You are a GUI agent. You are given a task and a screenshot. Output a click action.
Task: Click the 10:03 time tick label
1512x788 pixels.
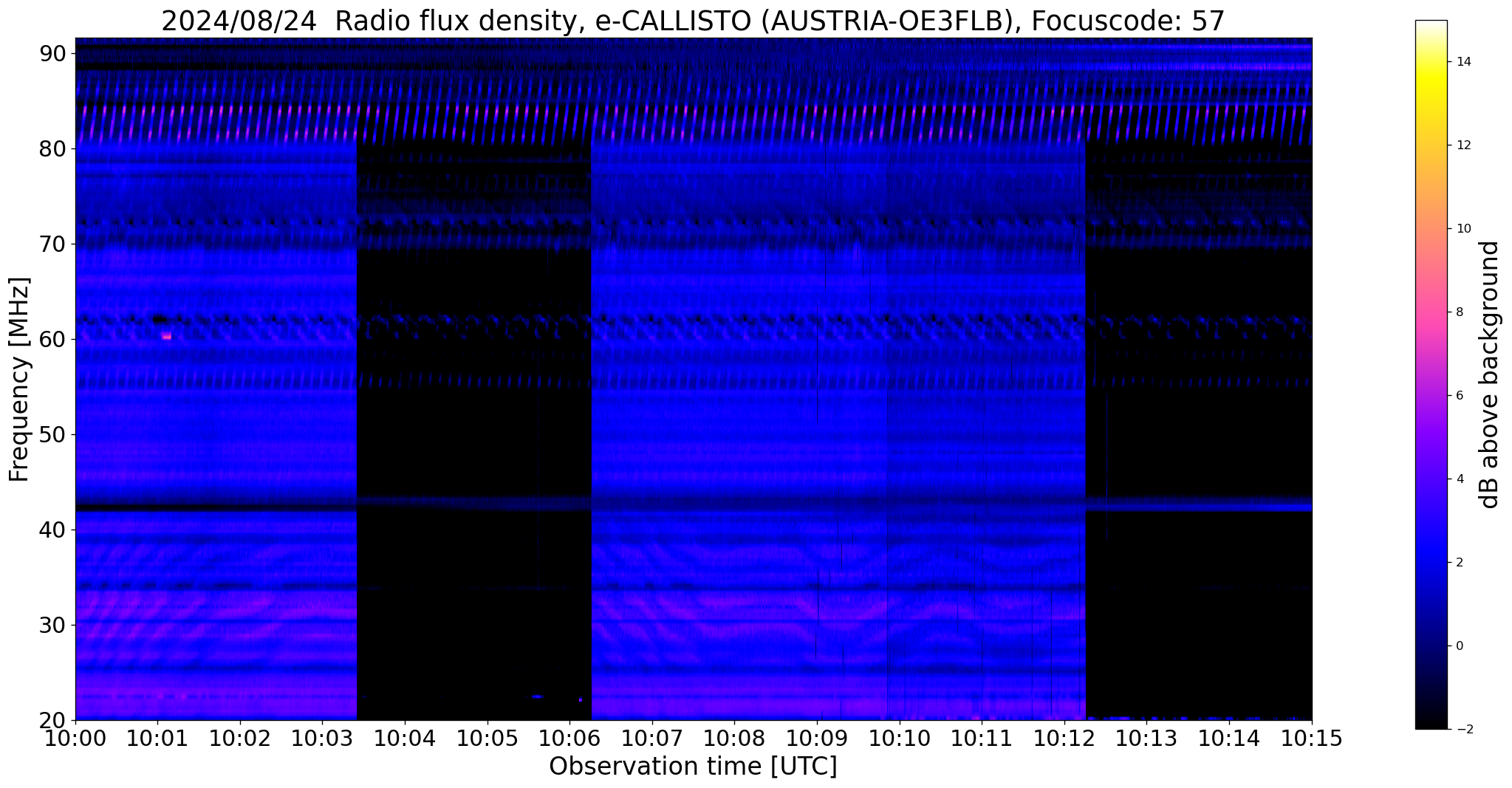pyautogui.click(x=322, y=738)
